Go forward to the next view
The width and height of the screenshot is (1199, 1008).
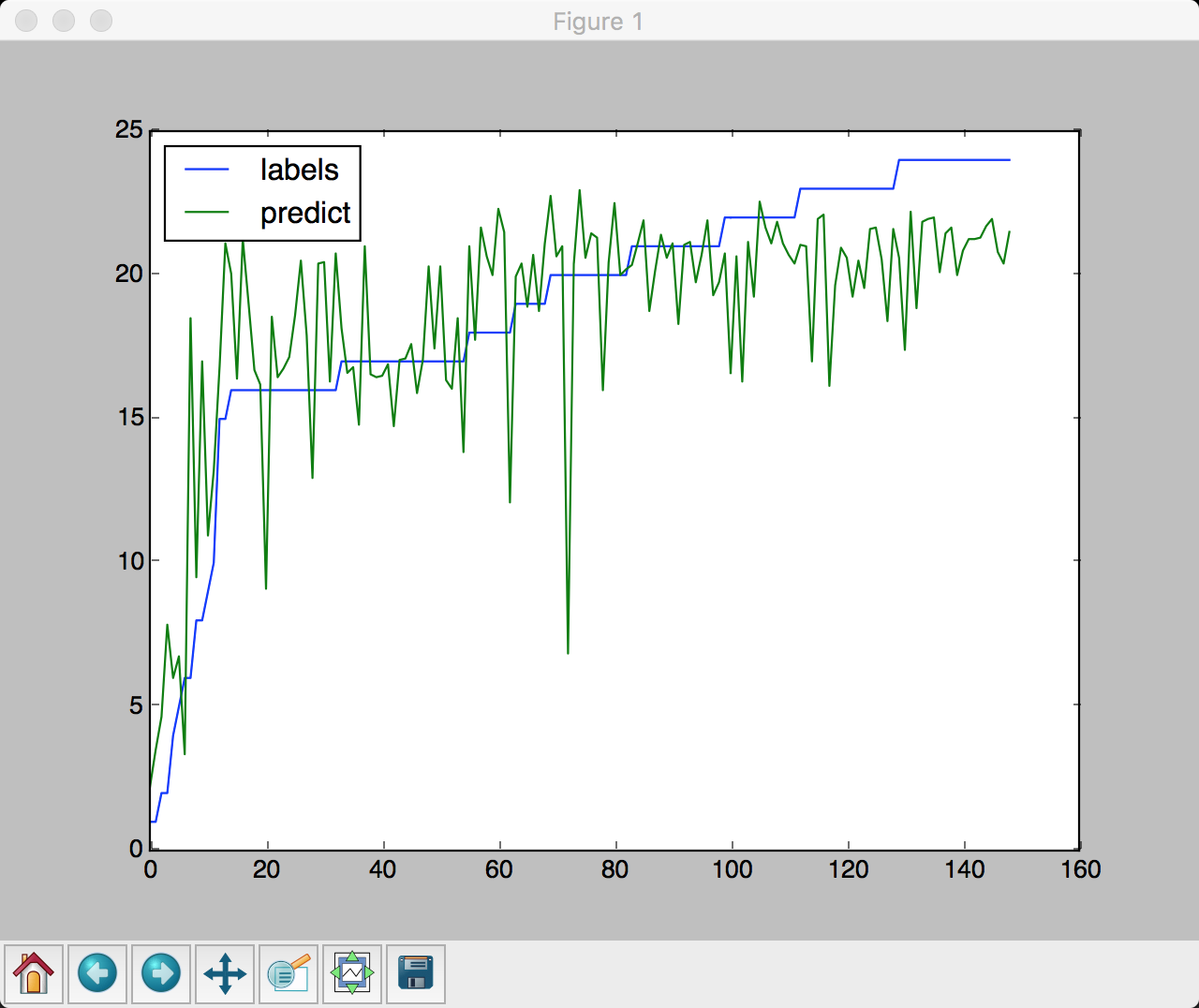(161, 973)
